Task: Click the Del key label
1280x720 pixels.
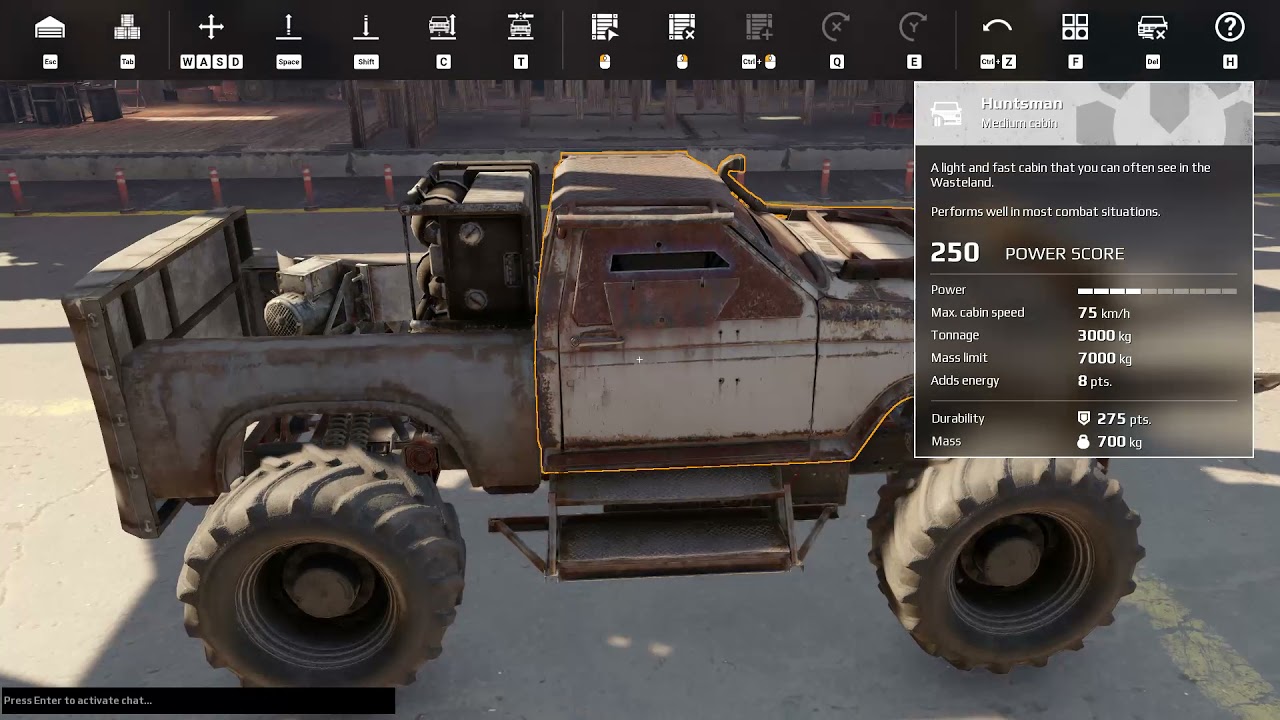Action: pyautogui.click(x=1153, y=62)
